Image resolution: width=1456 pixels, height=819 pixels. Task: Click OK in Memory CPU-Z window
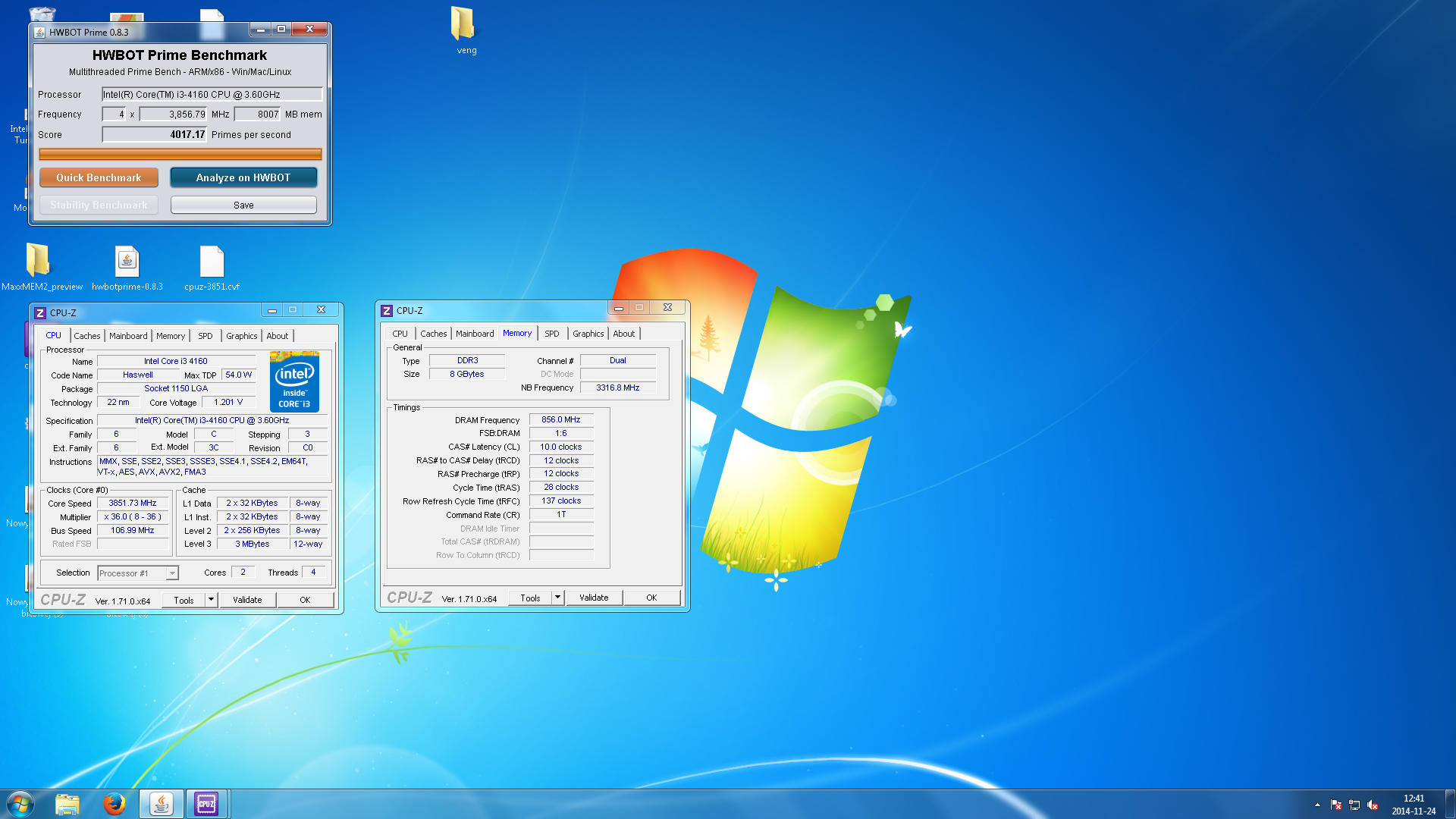click(651, 598)
